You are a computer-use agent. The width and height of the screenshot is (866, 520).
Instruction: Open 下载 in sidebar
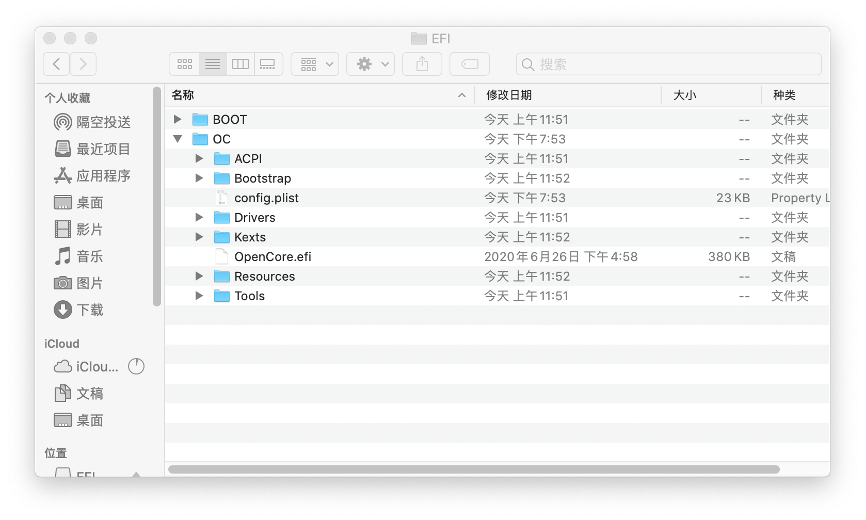click(79, 310)
